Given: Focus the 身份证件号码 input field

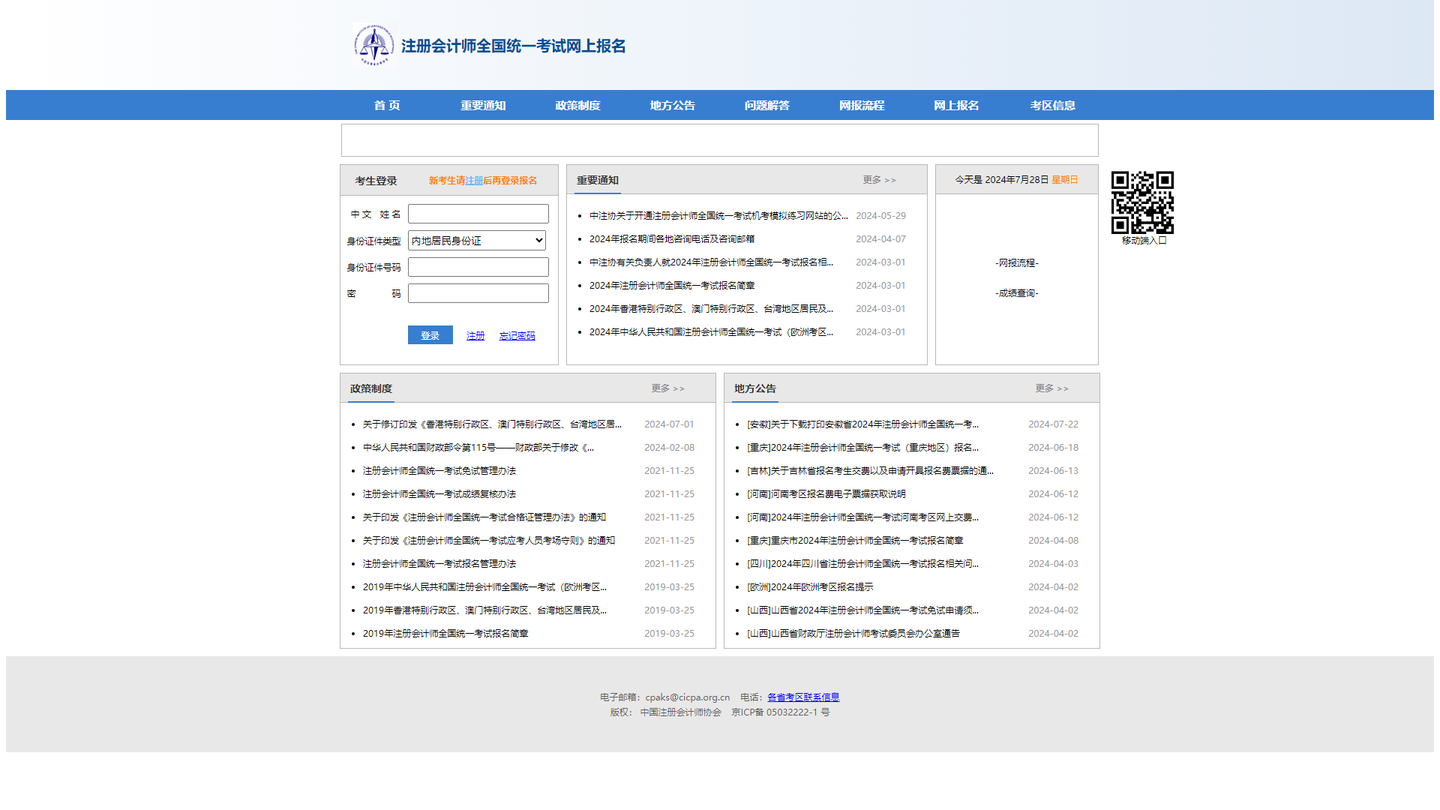Looking at the screenshot, I should click(478, 267).
